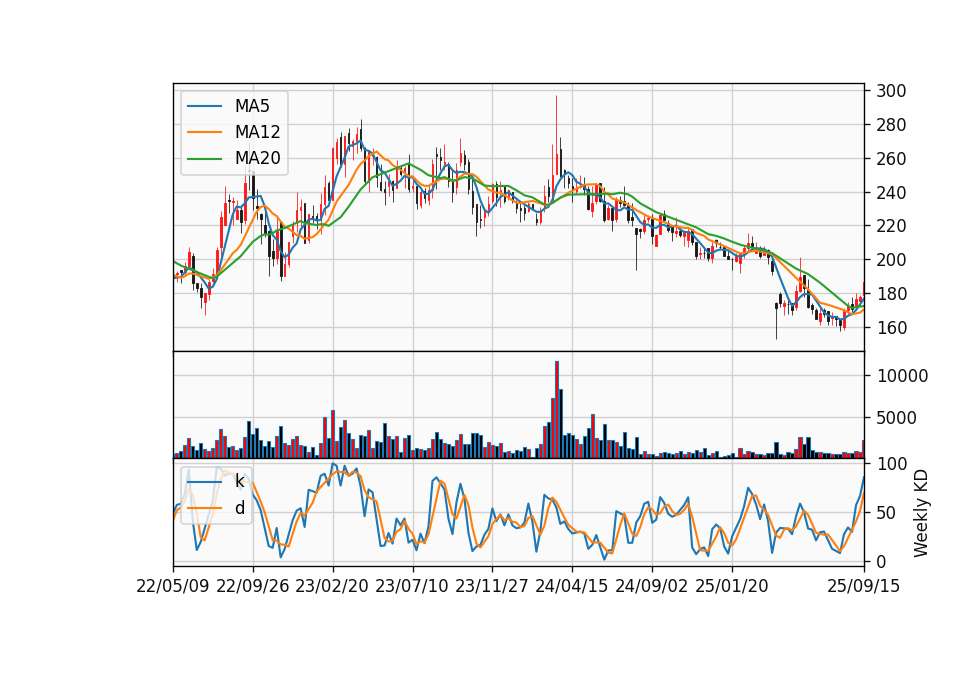Click the MA12 legend label
The width and height of the screenshot is (960, 690).
(257, 132)
